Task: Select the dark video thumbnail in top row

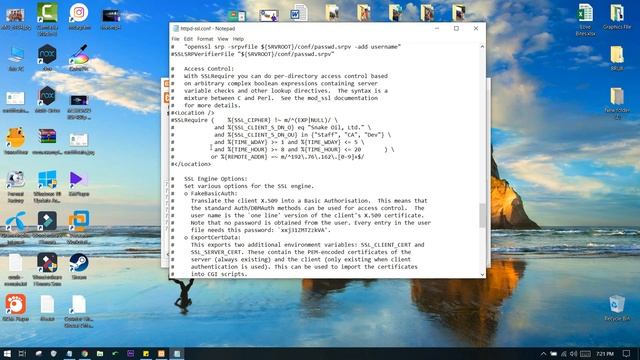Action: pos(111,19)
